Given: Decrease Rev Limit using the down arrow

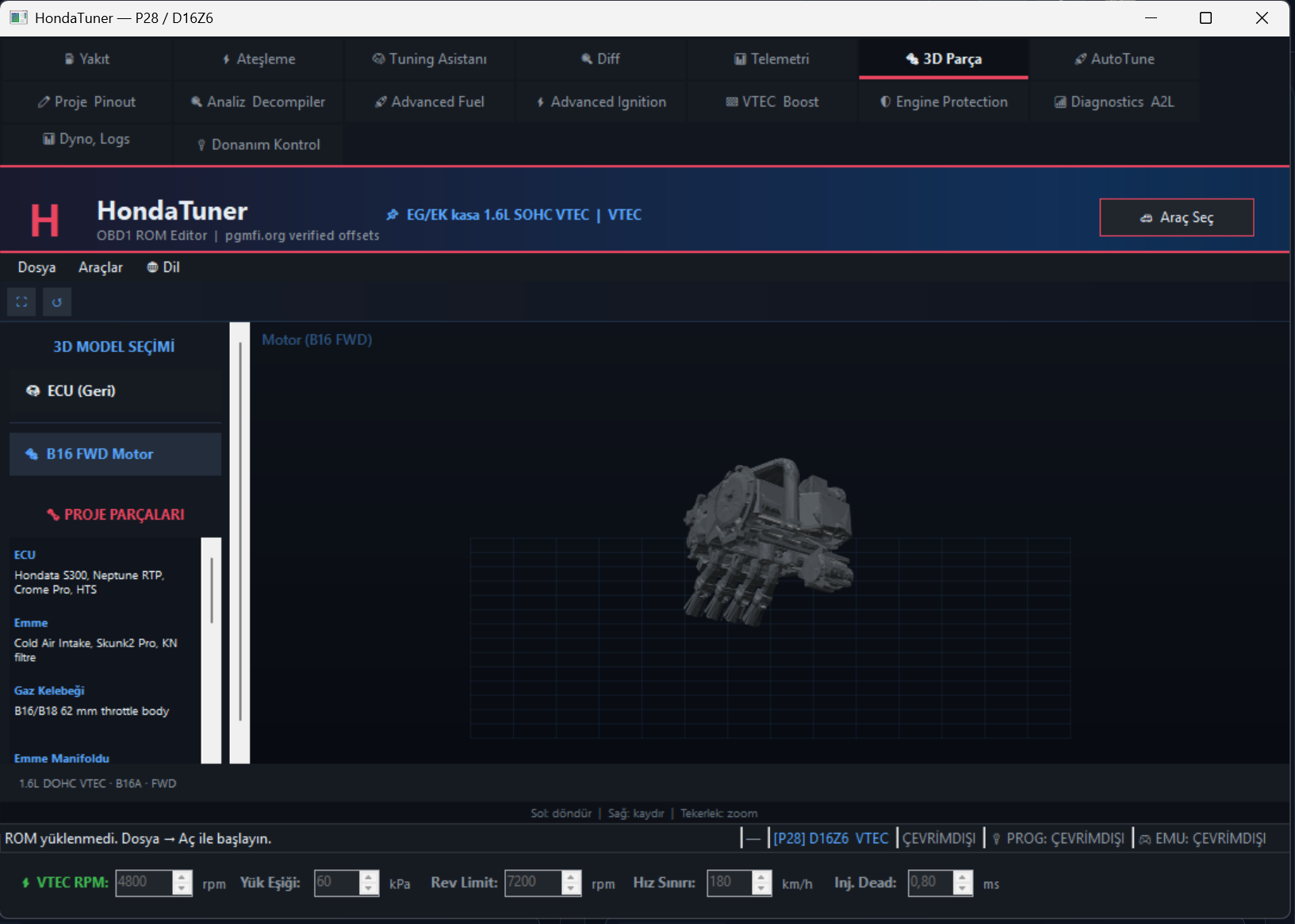Looking at the screenshot, I should tap(571, 888).
